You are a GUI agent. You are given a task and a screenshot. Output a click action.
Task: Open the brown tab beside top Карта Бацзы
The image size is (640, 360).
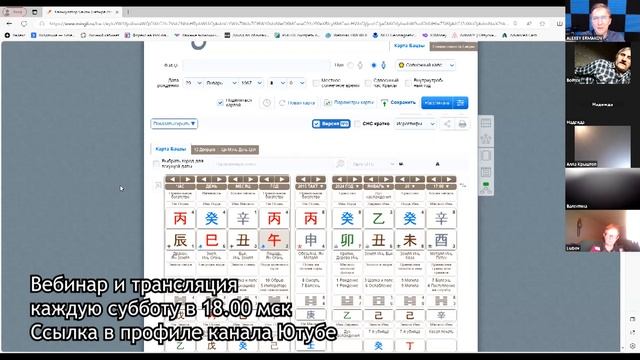453,47
